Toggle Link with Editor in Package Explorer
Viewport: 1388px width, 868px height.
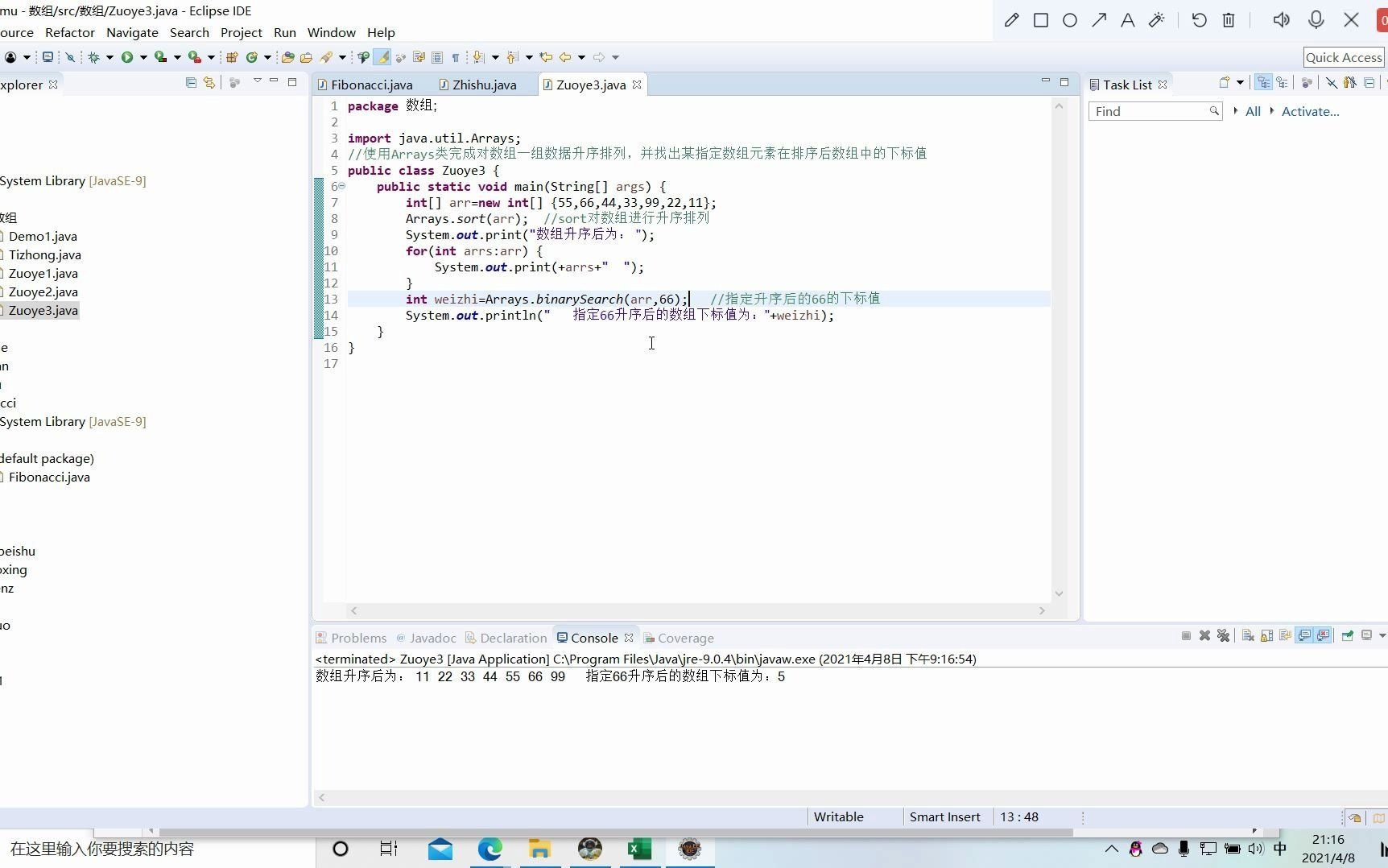pos(209,82)
